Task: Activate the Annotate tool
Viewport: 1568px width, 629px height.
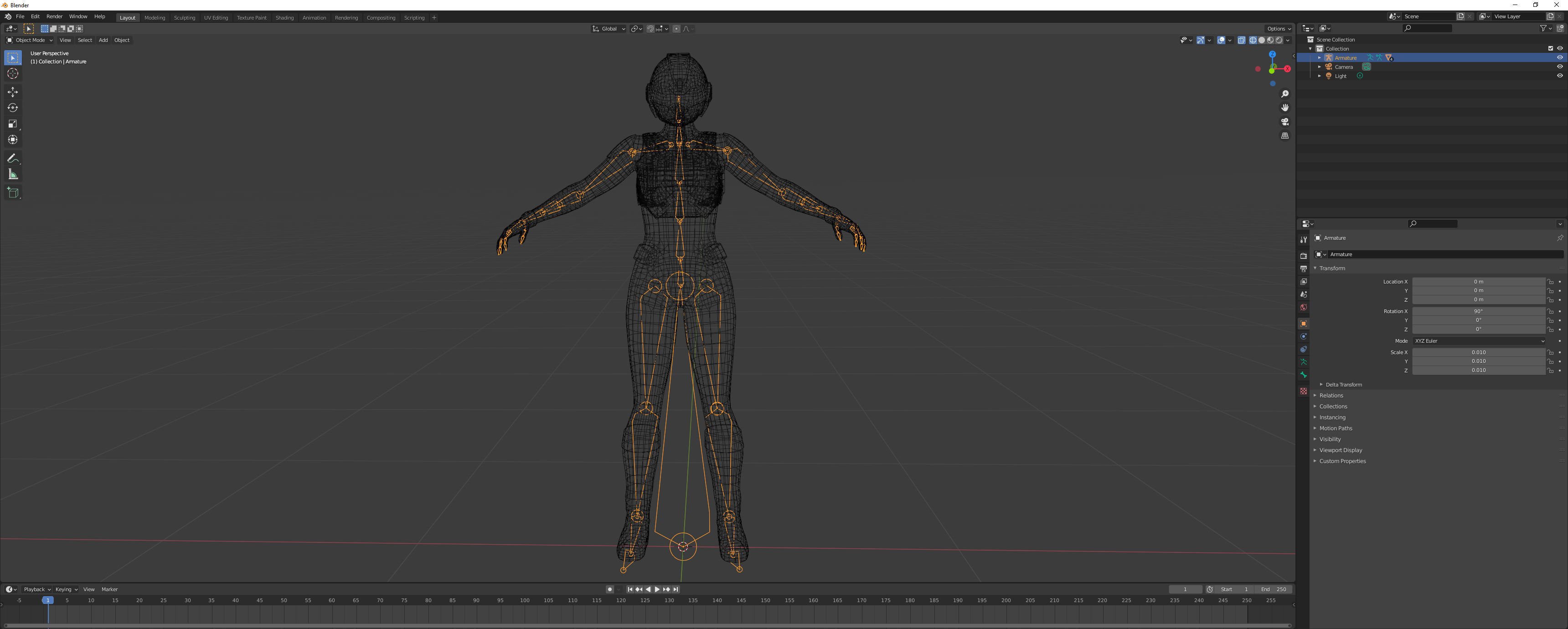Action: [13, 158]
